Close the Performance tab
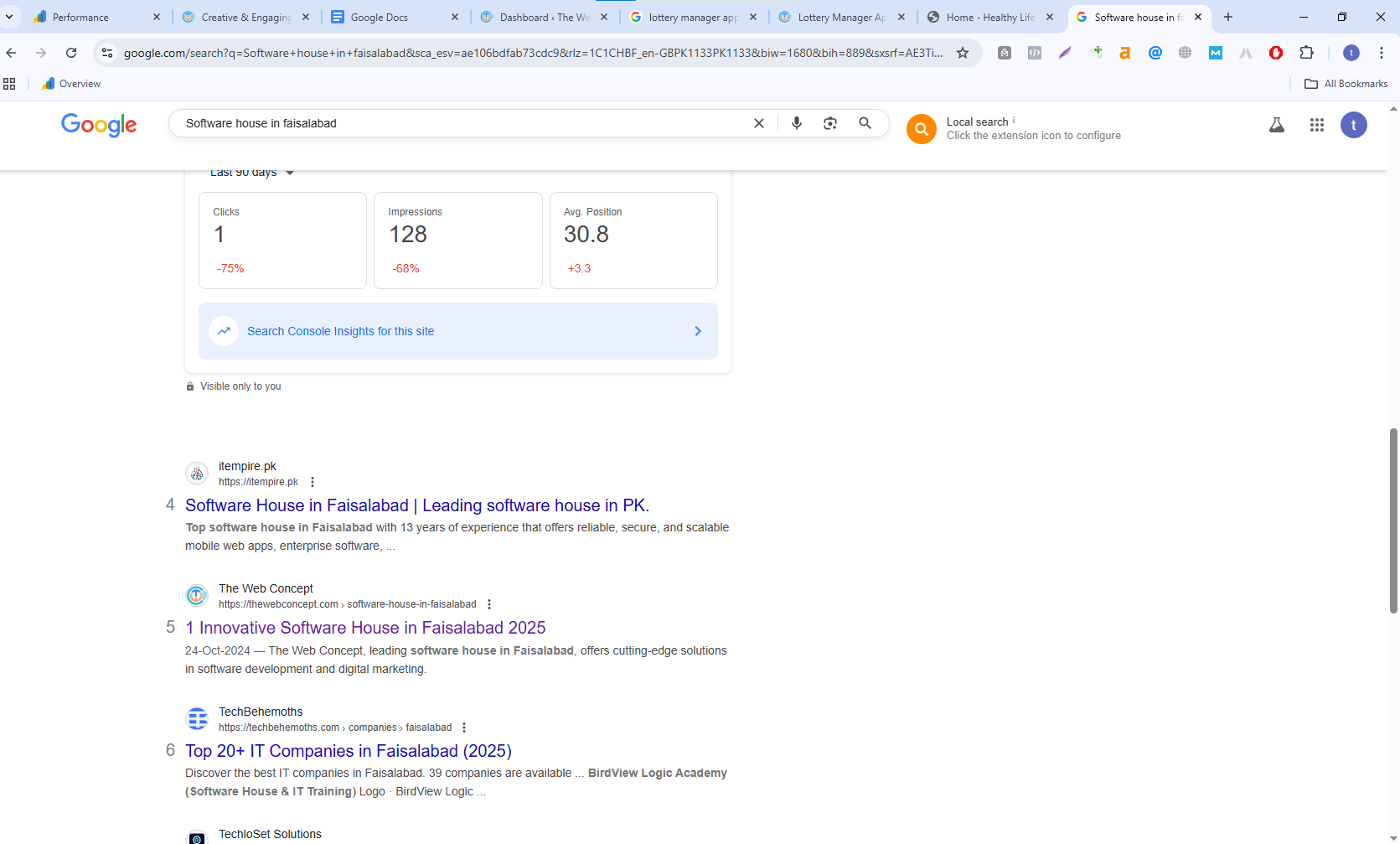Viewport: 1400px width, 844px height. click(157, 17)
